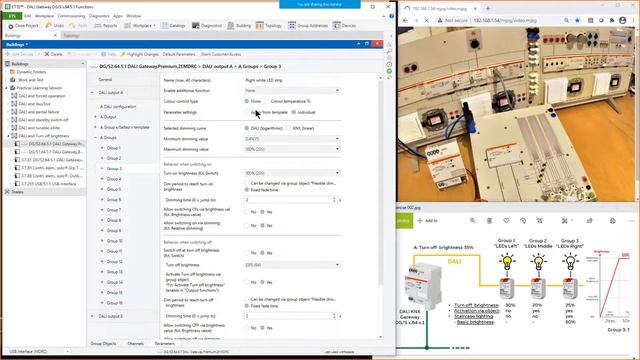This screenshot has height=360, width=640.
Task: Select DALI and tunable white item
Action: [39, 128]
